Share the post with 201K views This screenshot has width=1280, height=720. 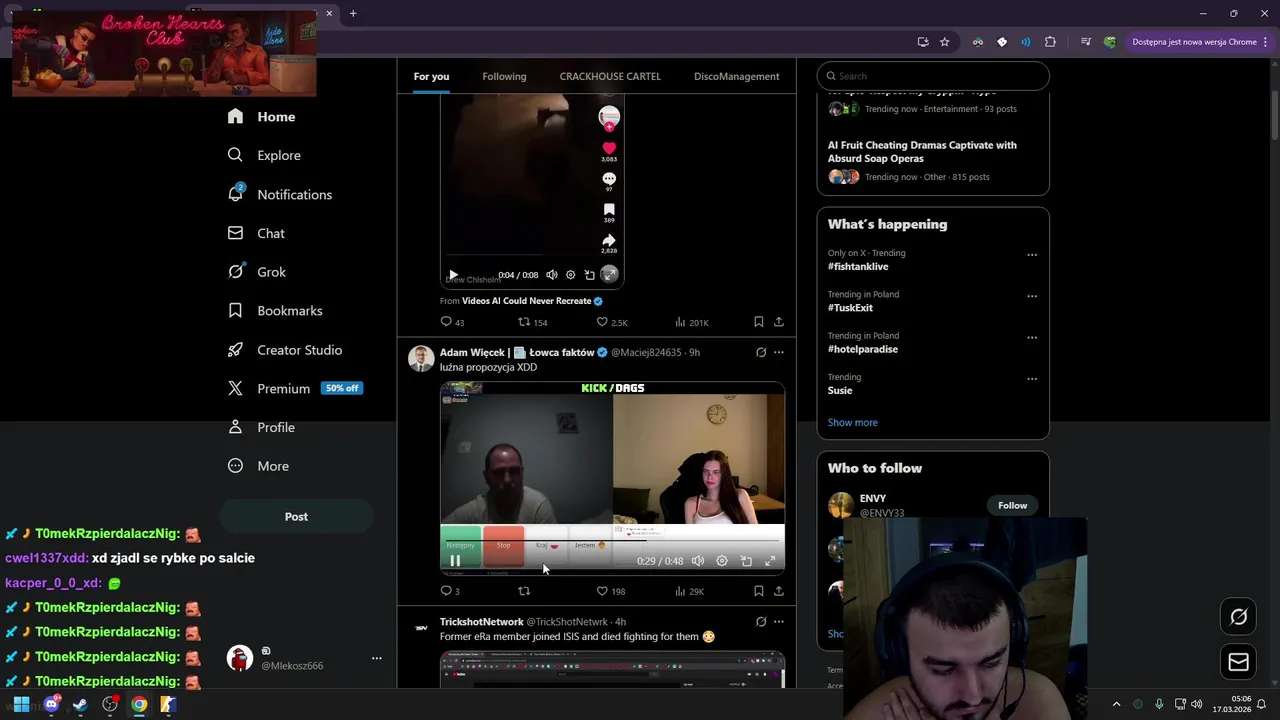[x=778, y=322]
